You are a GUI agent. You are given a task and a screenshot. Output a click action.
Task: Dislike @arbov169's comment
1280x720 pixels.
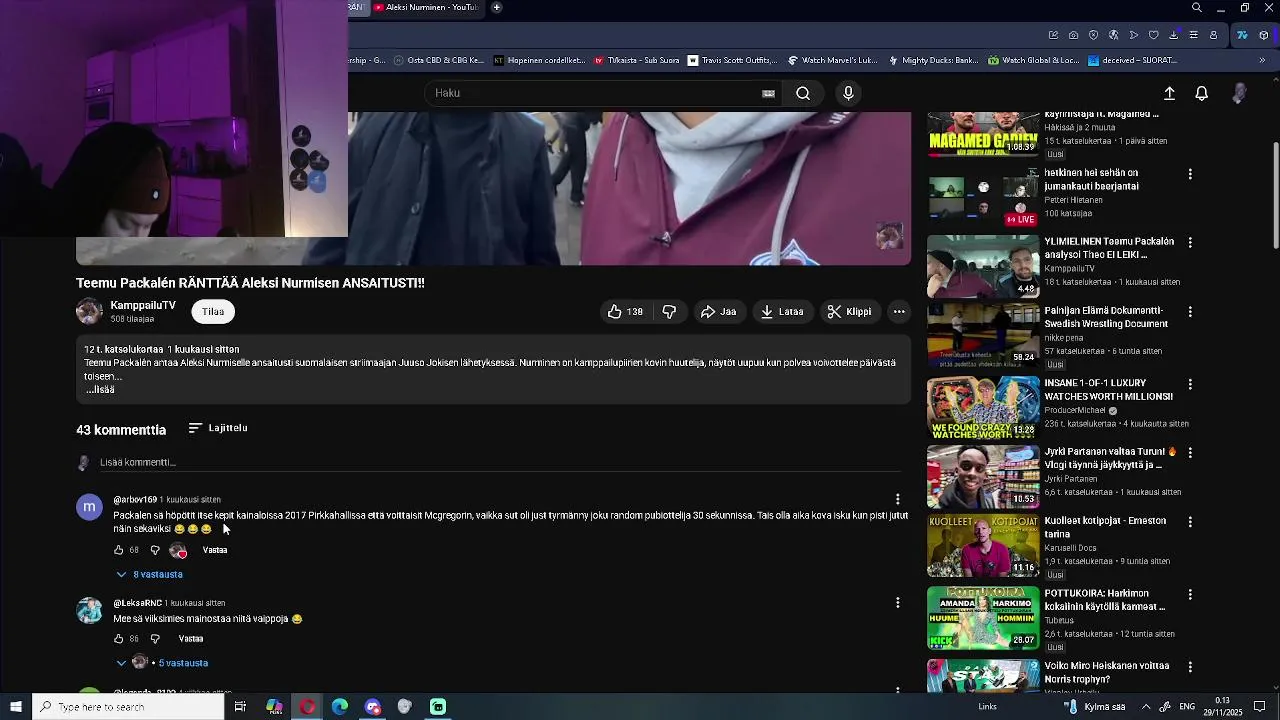click(155, 550)
